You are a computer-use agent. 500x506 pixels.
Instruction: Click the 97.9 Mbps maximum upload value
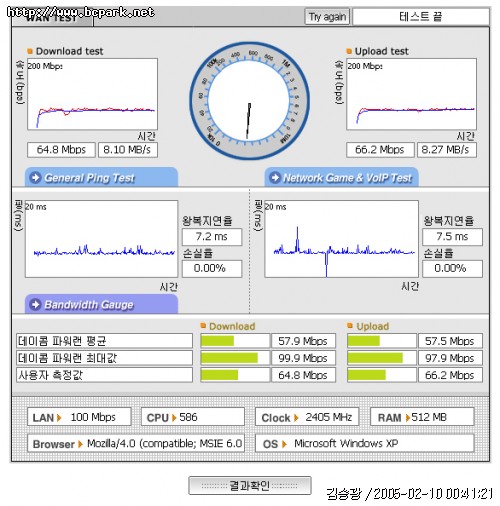pyautogui.click(x=450, y=358)
